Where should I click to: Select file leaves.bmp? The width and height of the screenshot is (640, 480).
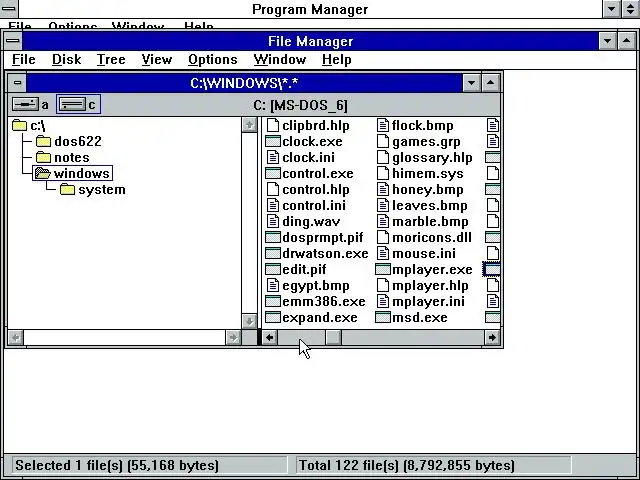click(x=429, y=205)
